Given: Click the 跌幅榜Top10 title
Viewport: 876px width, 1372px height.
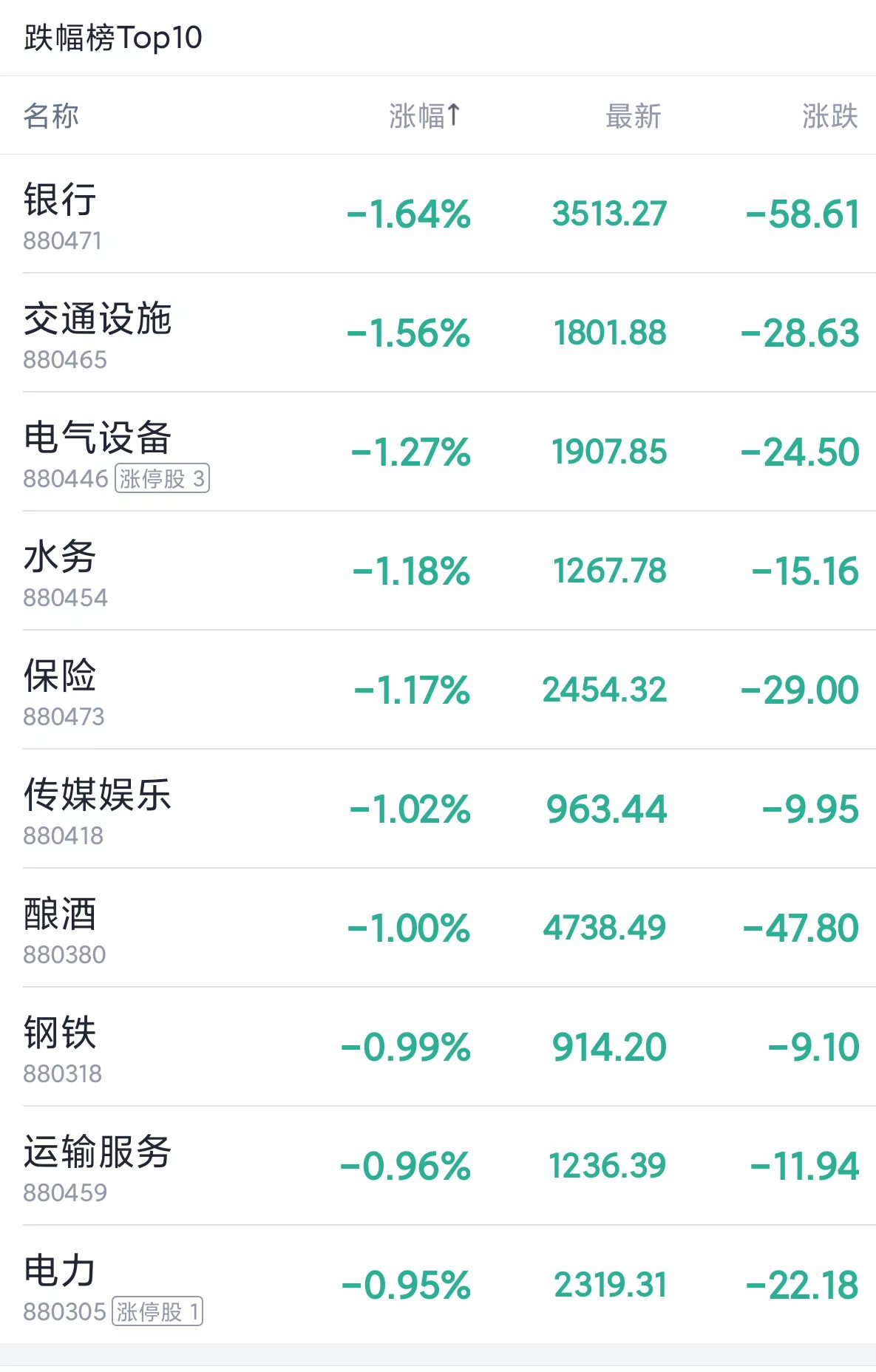Looking at the screenshot, I should tap(113, 38).
